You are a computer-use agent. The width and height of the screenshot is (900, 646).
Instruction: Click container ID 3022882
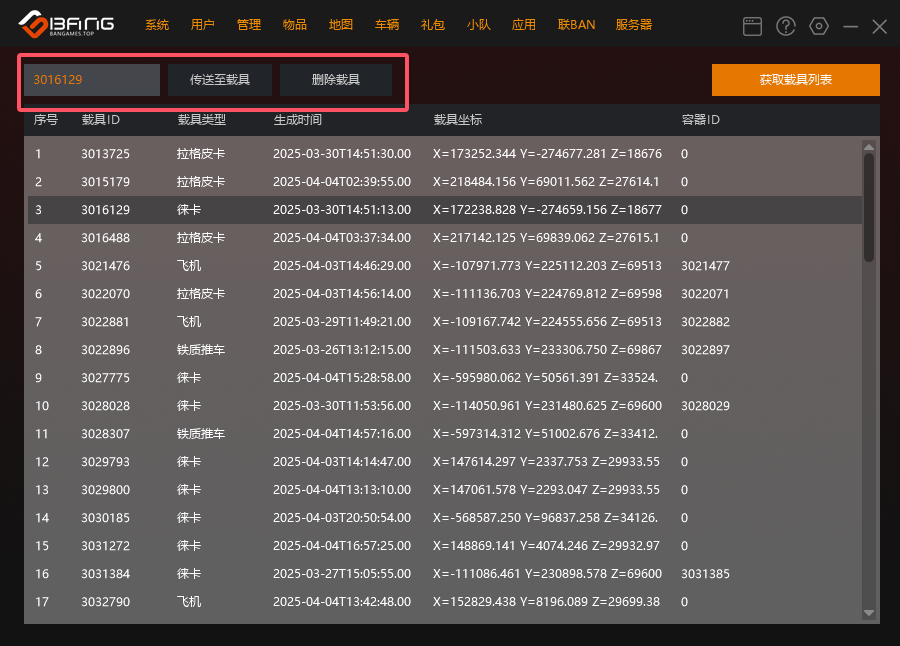tap(705, 322)
